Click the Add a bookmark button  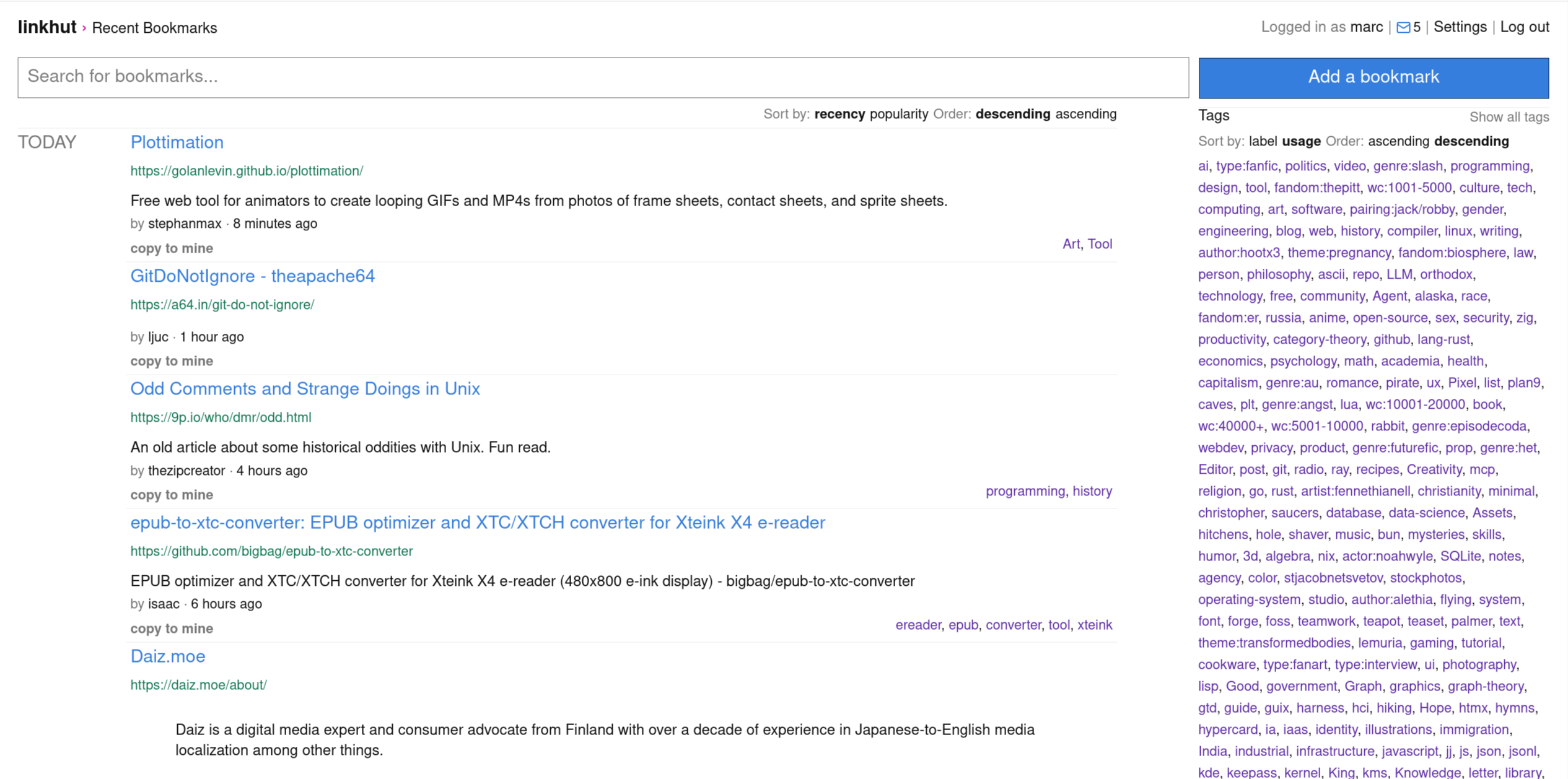point(1373,77)
